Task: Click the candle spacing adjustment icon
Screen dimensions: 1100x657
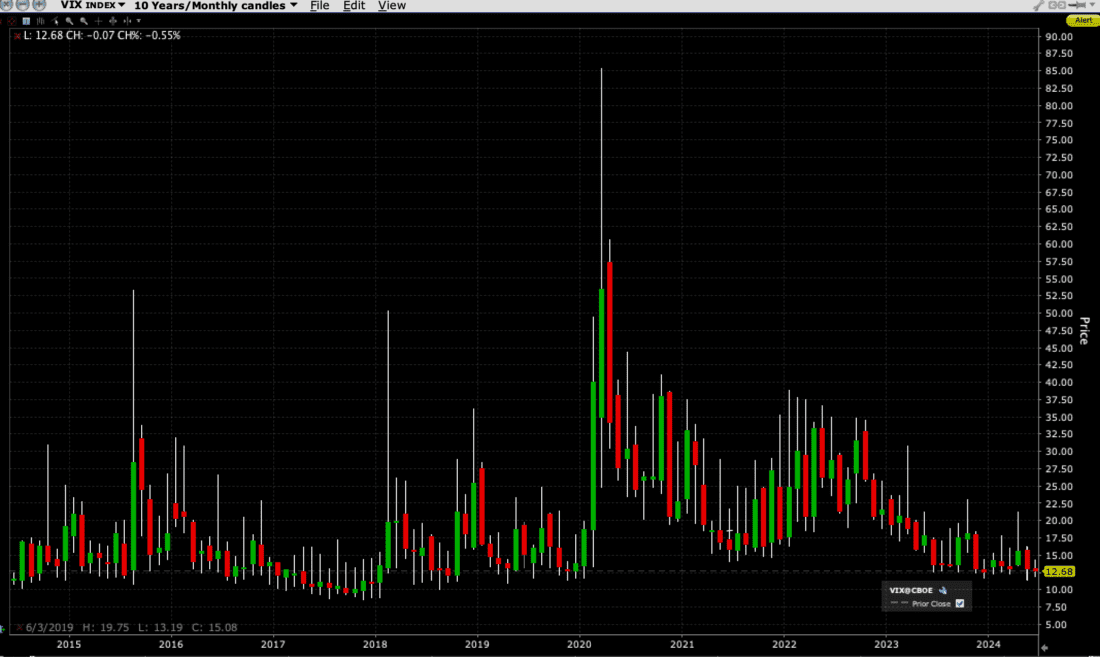Action: [x=129, y=20]
